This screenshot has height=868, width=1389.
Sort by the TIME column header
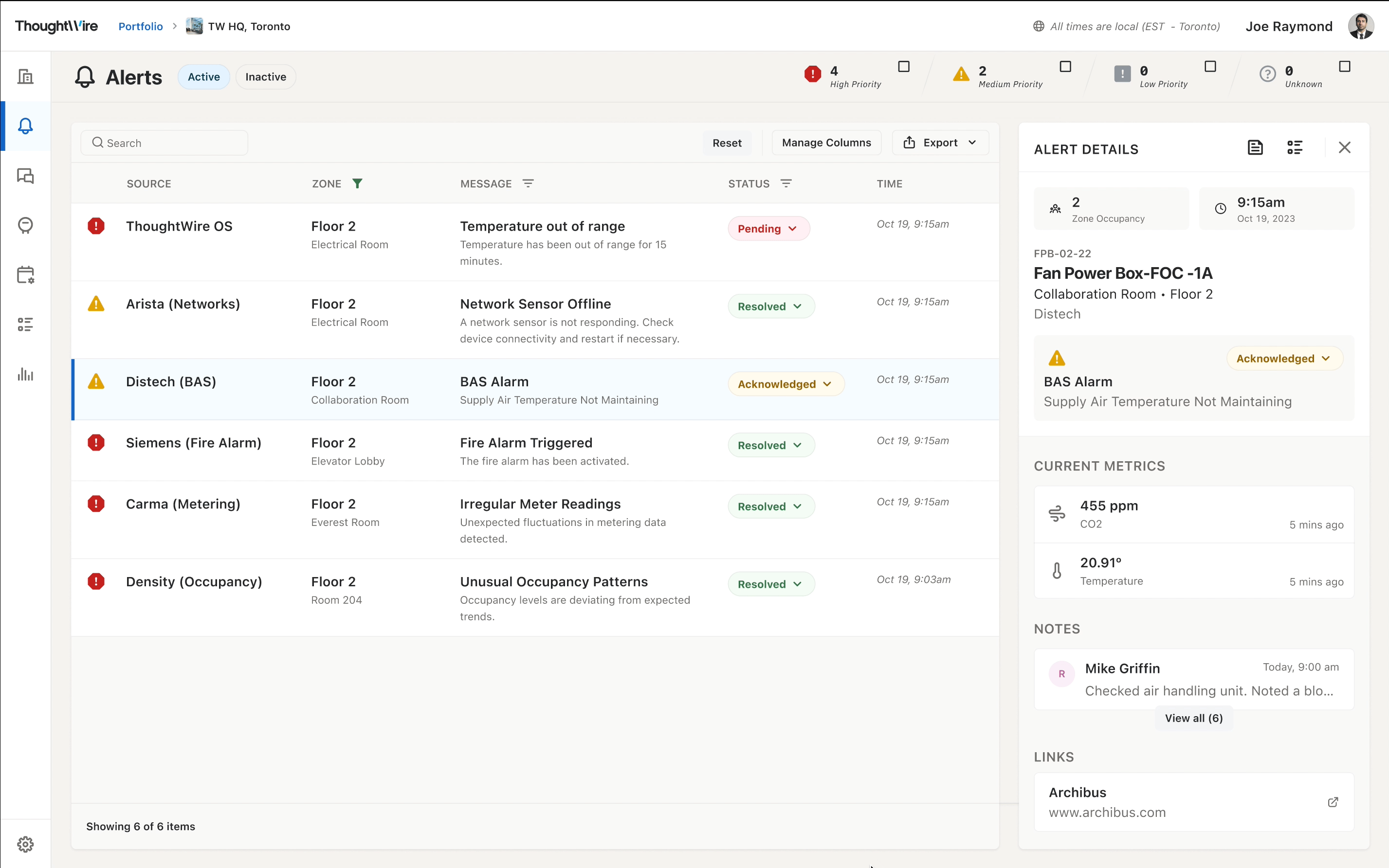[x=890, y=184]
